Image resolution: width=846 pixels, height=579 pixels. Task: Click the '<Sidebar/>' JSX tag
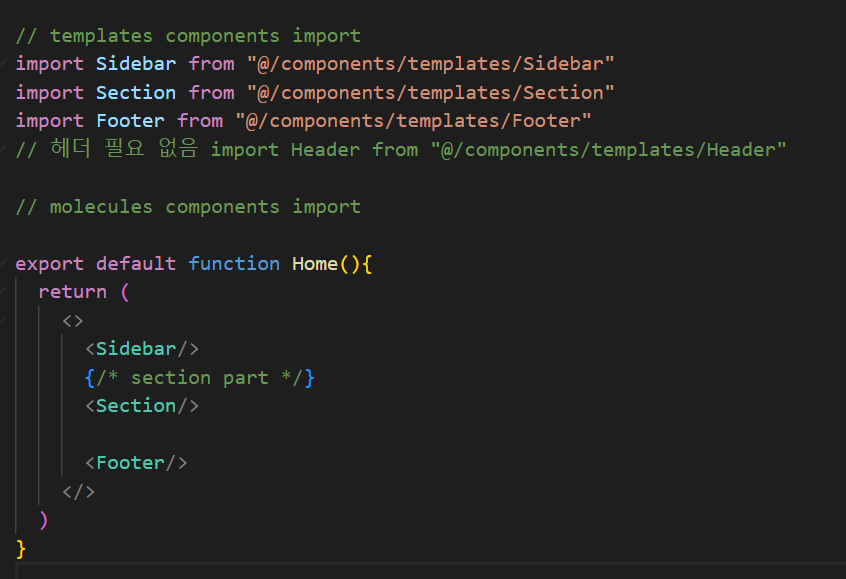point(142,349)
